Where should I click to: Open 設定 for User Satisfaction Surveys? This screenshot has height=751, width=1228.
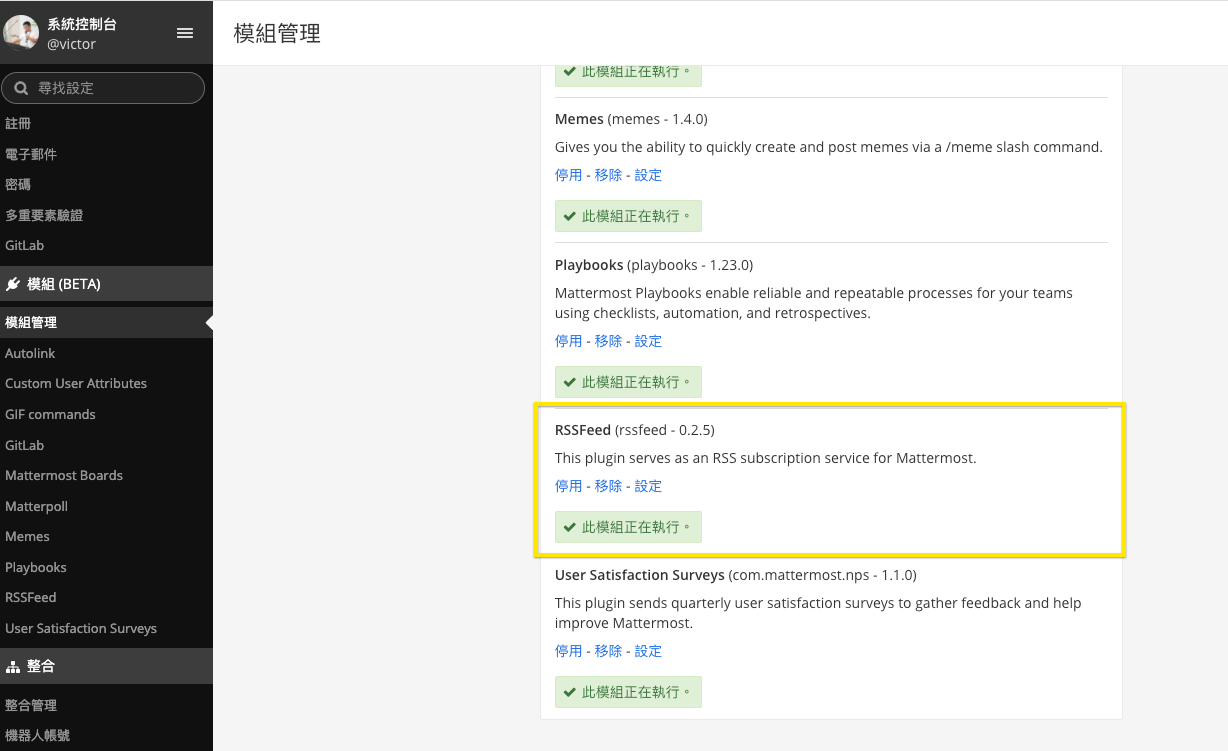(x=648, y=651)
